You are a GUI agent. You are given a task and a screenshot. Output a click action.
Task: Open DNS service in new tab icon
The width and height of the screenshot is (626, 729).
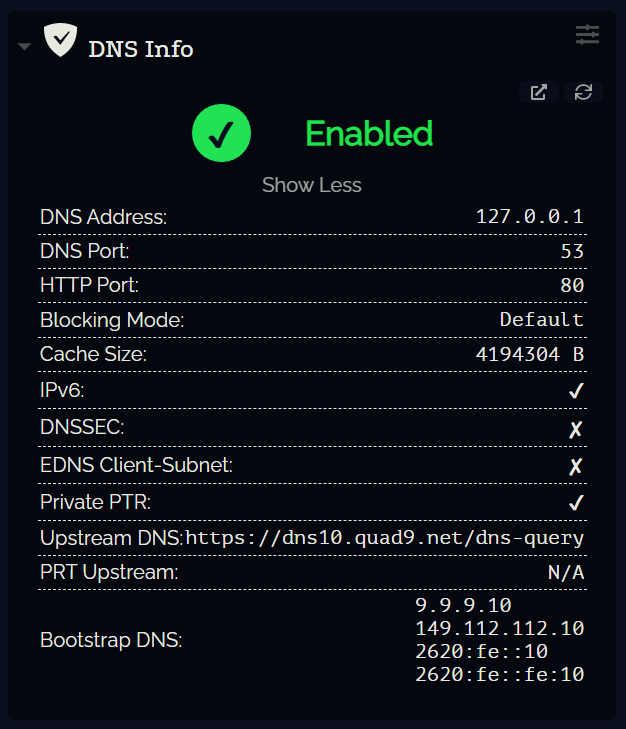pos(539,92)
